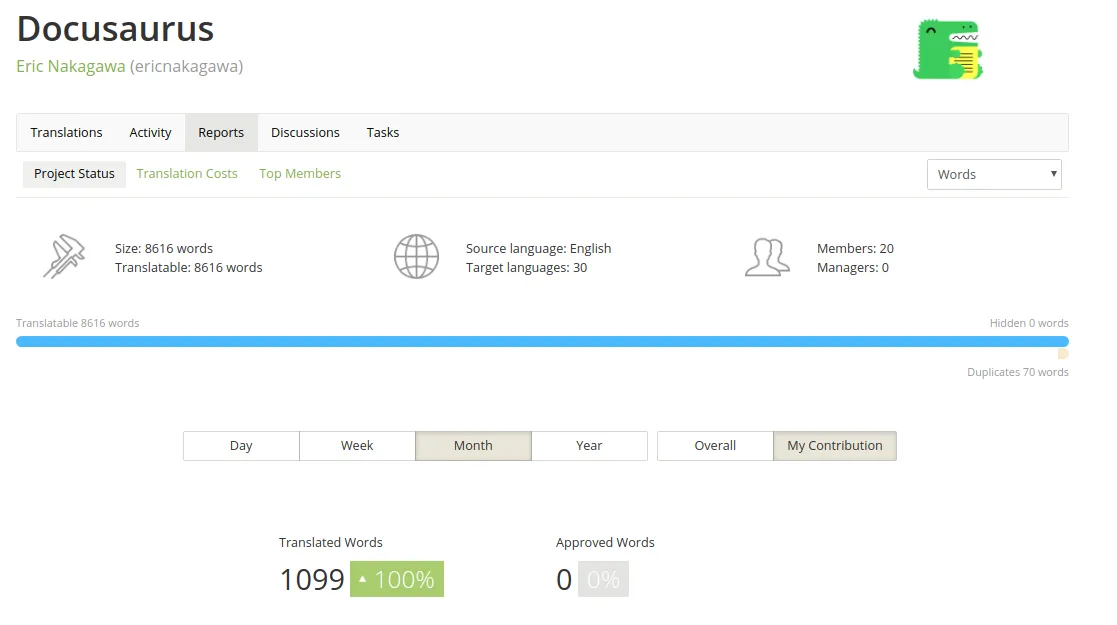Image resolution: width=1117 pixels, height=625 pixels.
Task: Click the Docusaurus project title
Action: (115, 29)
